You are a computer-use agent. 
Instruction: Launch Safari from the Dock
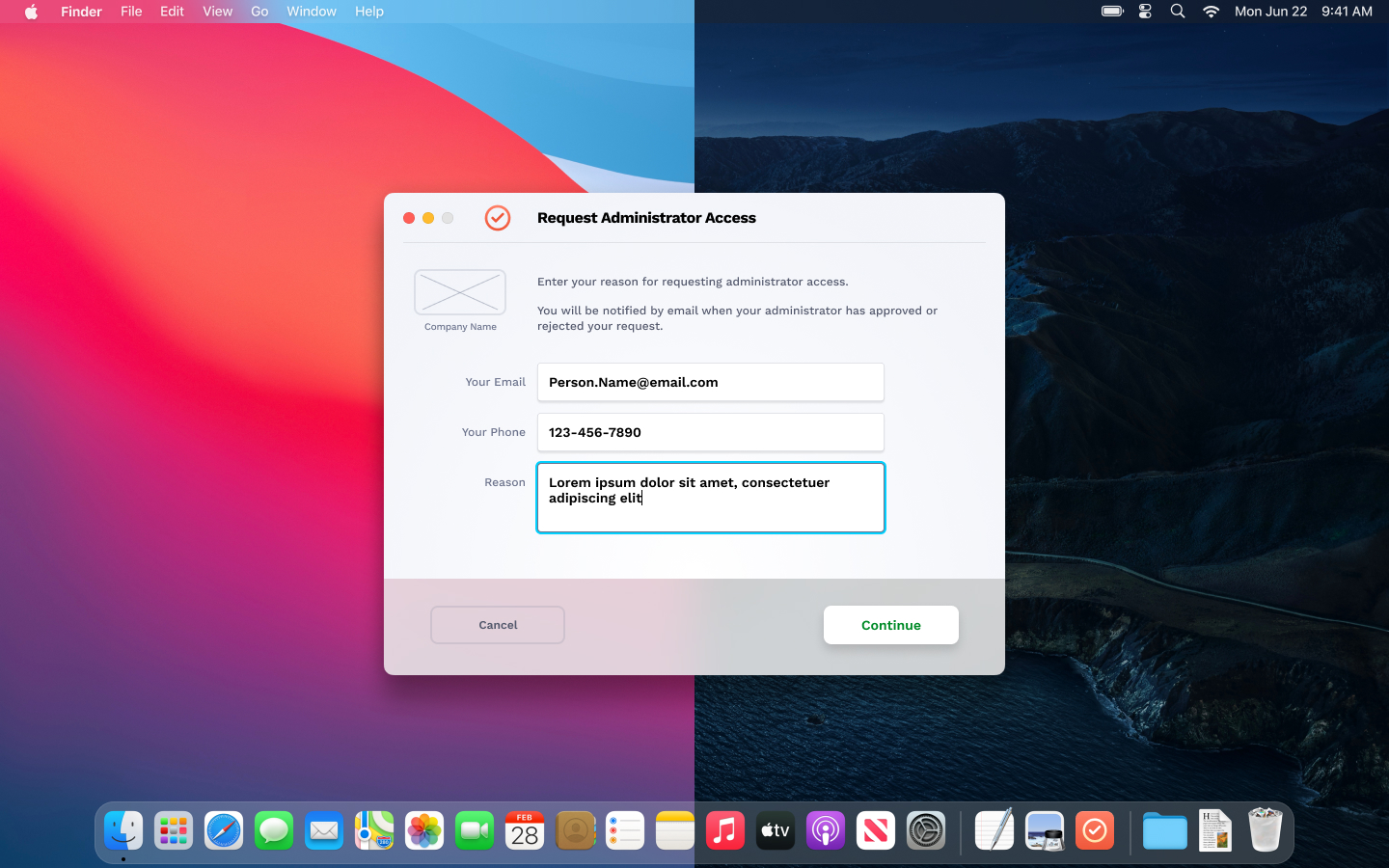(224, 830)
